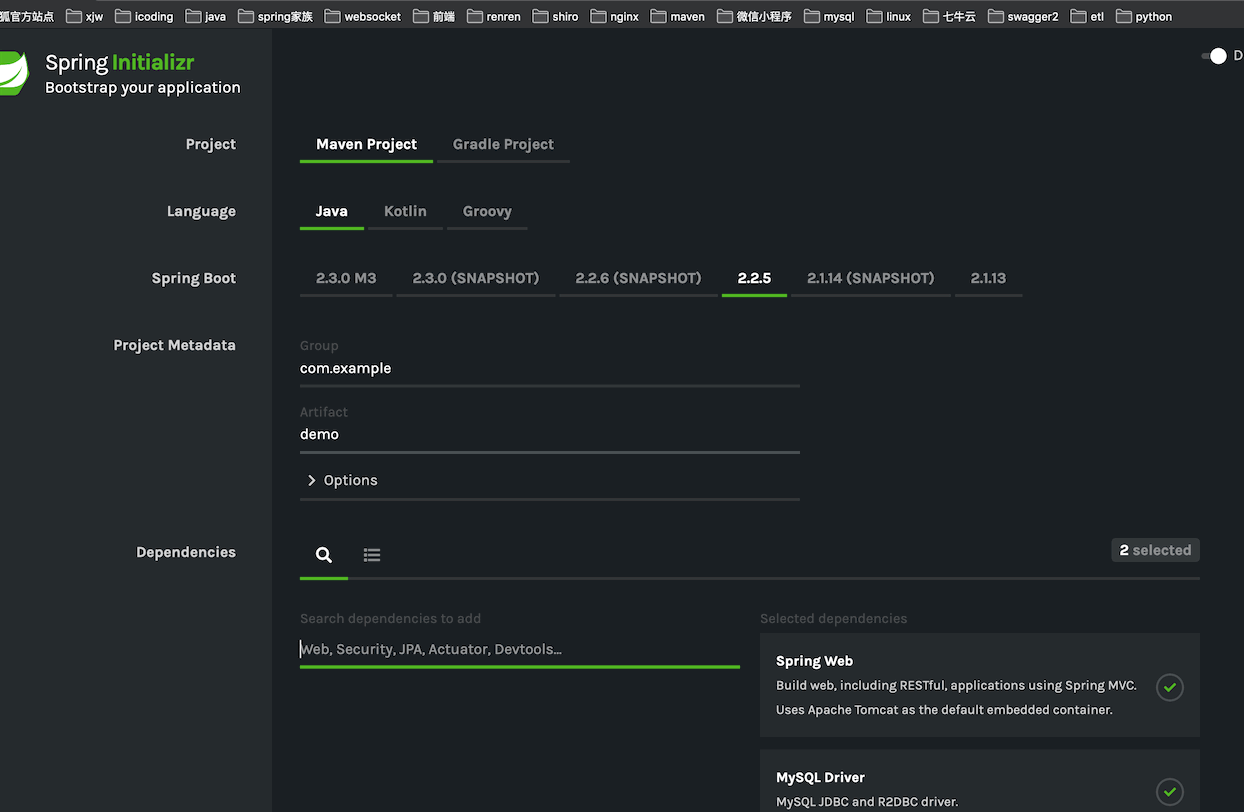Click the Selected dependencies heading
Screen dimensions: 1244x812
[x=833, y=618]
